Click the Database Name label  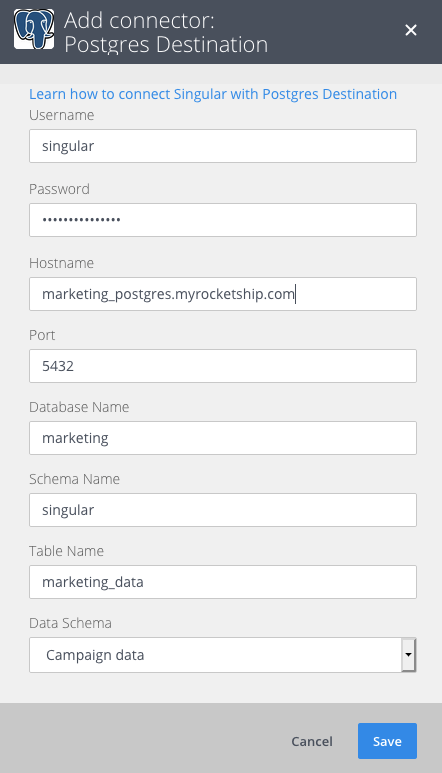[79, 407]
